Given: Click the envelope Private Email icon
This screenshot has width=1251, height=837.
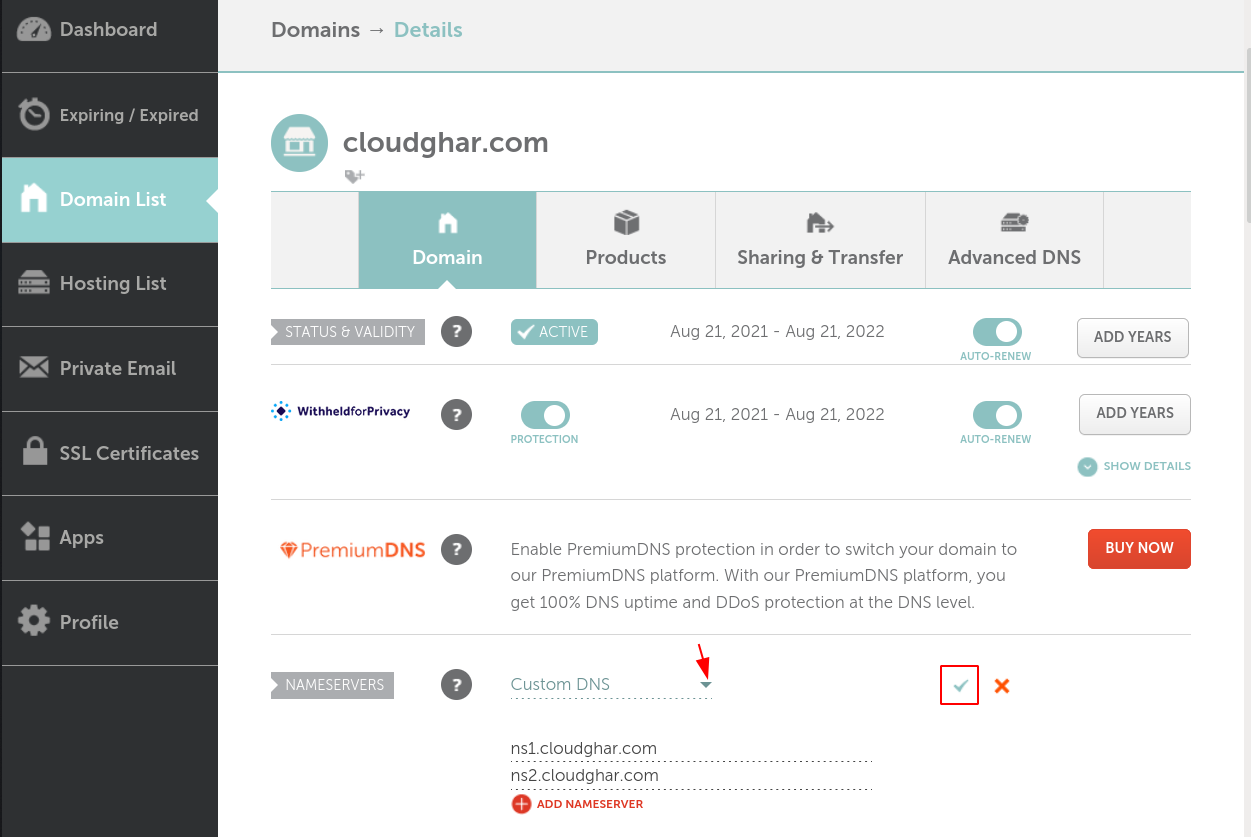Looking at the screenshot, I should [34, 368].
